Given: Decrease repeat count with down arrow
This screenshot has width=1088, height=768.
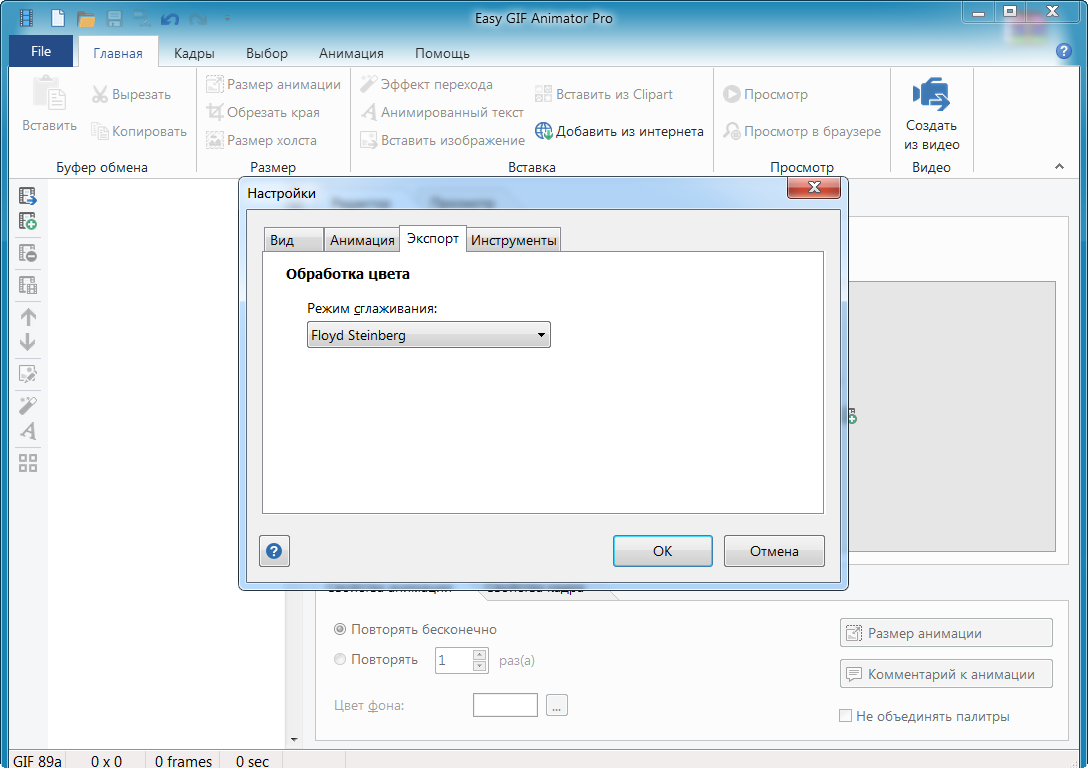Looking at the screenshot, I should tap(479, 666).
